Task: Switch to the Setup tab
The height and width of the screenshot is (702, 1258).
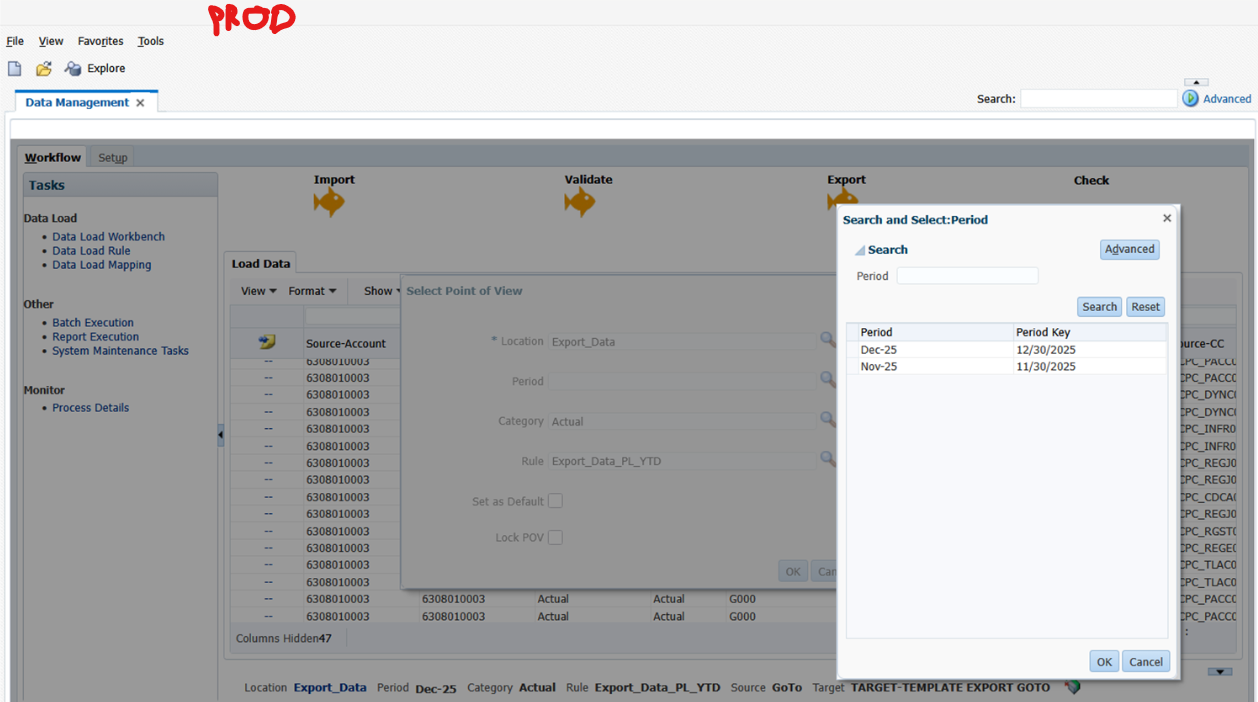Action: point(113,157)
